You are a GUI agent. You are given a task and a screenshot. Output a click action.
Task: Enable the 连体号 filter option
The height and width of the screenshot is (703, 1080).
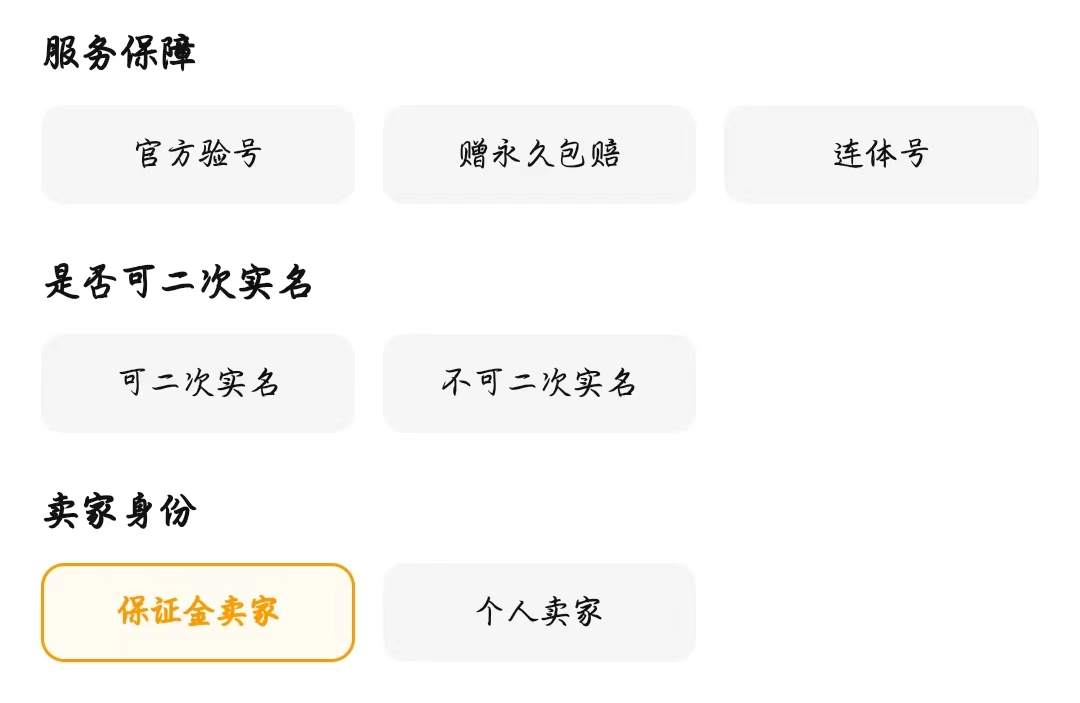point(881,154)
